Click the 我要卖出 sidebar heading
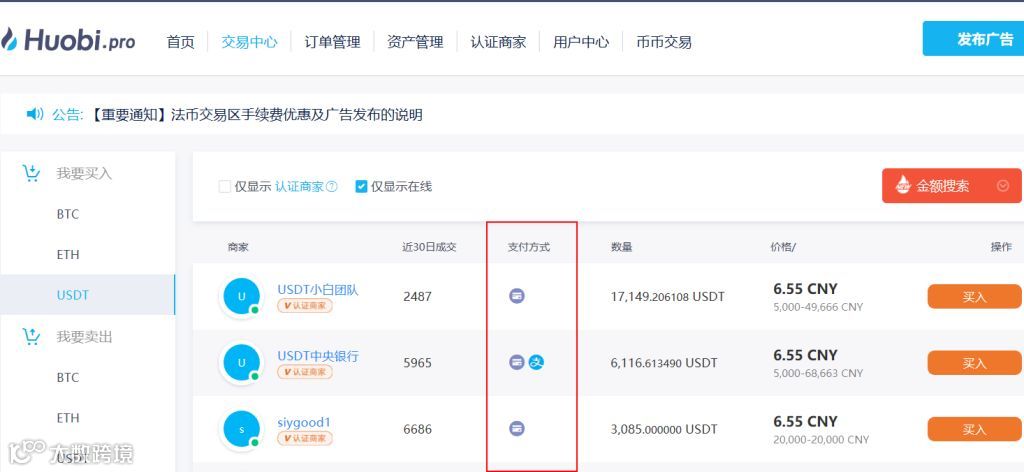This screenshot has height=472, width=1024. pos(84,337)
